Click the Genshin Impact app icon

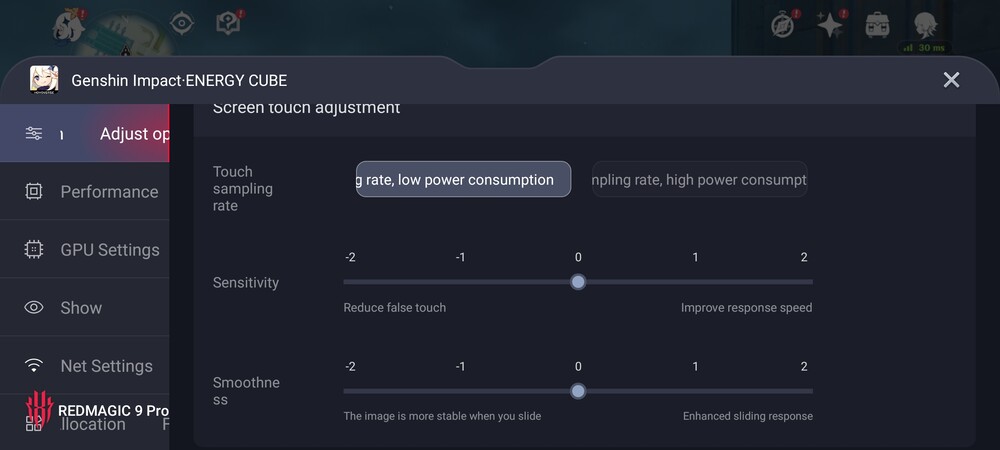(x=44, y=80)
